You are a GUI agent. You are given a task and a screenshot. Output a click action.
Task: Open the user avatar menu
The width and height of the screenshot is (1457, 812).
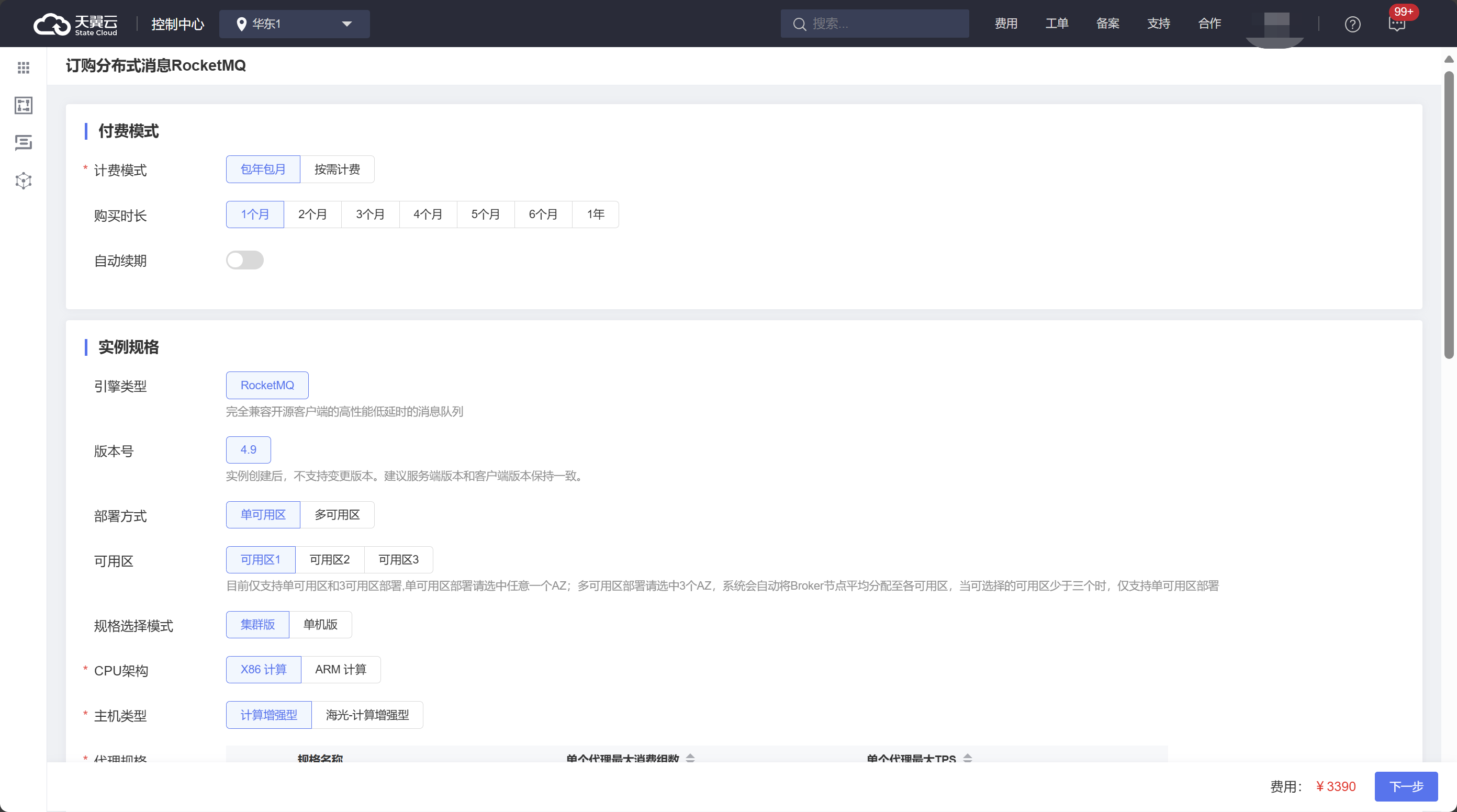(x=1276, y=26)
